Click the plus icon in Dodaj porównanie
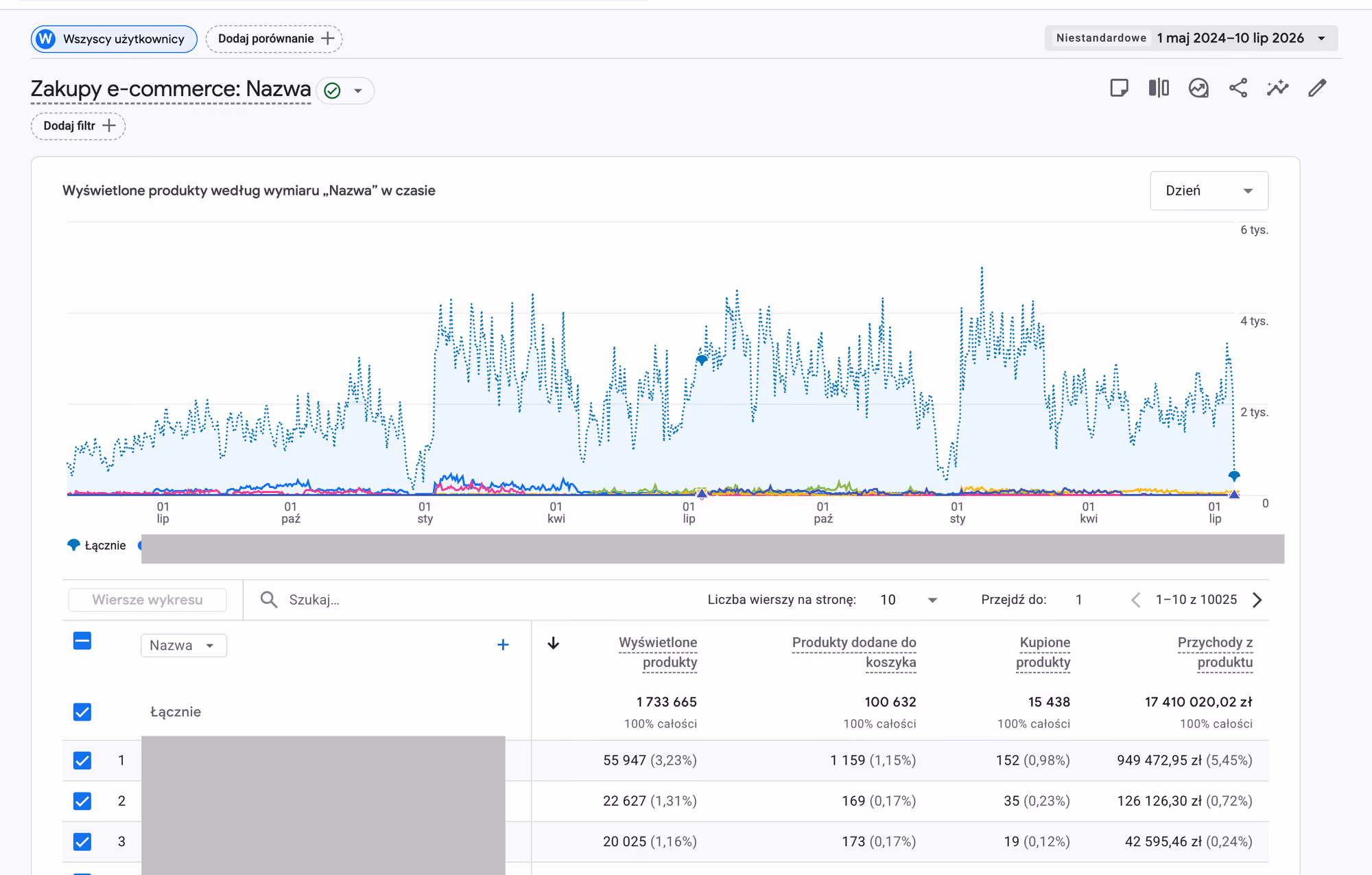1372x875 pixels. (328, 38)
